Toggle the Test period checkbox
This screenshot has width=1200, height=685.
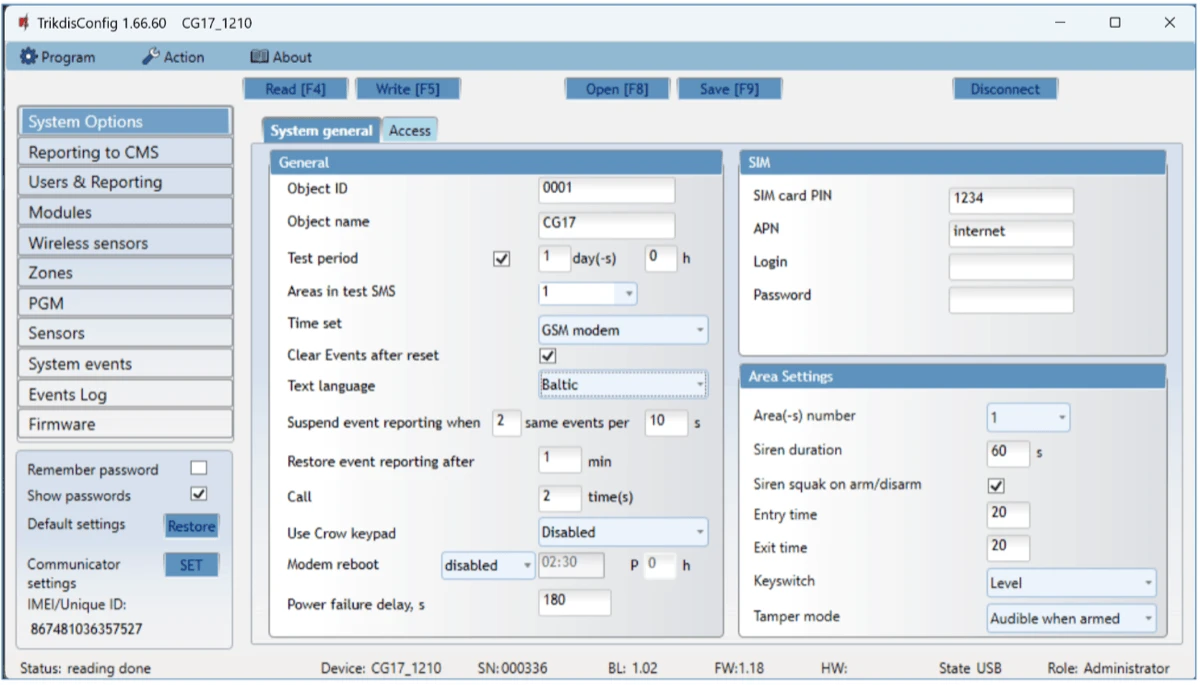(x=502, y=259)
